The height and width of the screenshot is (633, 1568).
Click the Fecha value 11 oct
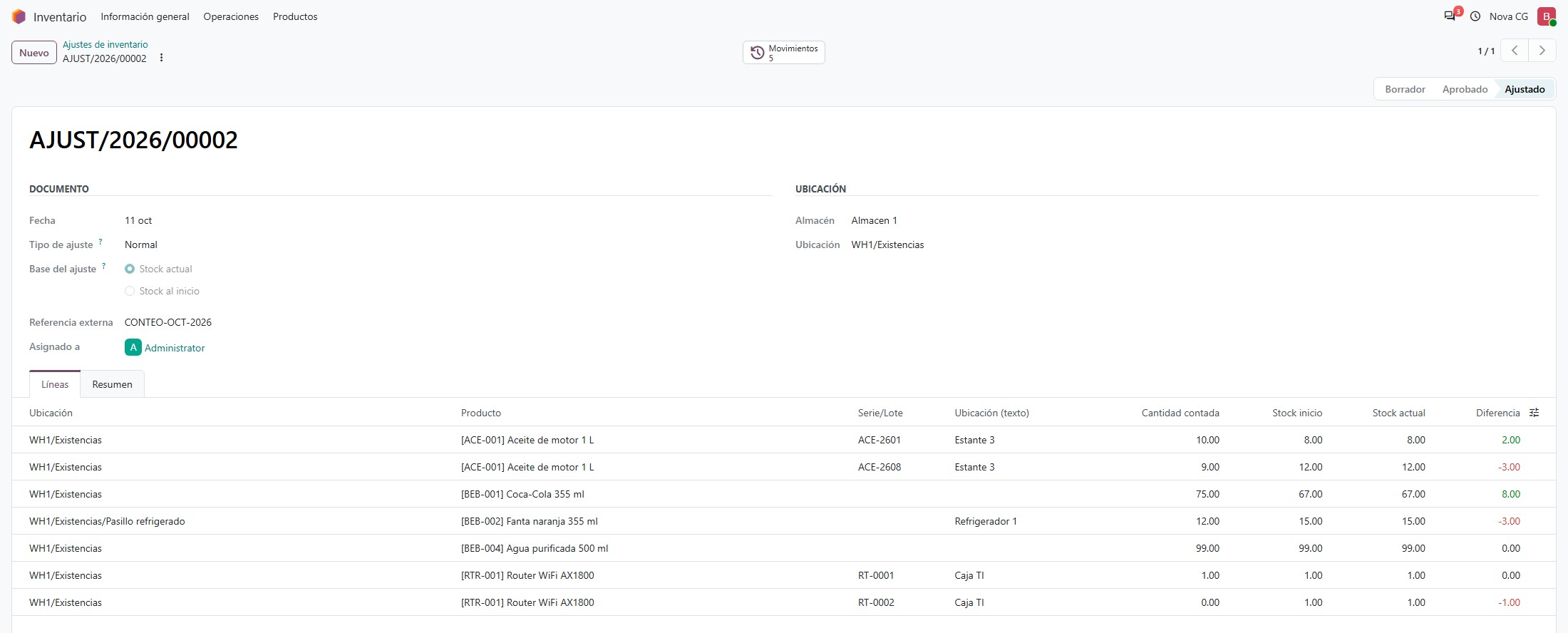[x=138, y=220]
